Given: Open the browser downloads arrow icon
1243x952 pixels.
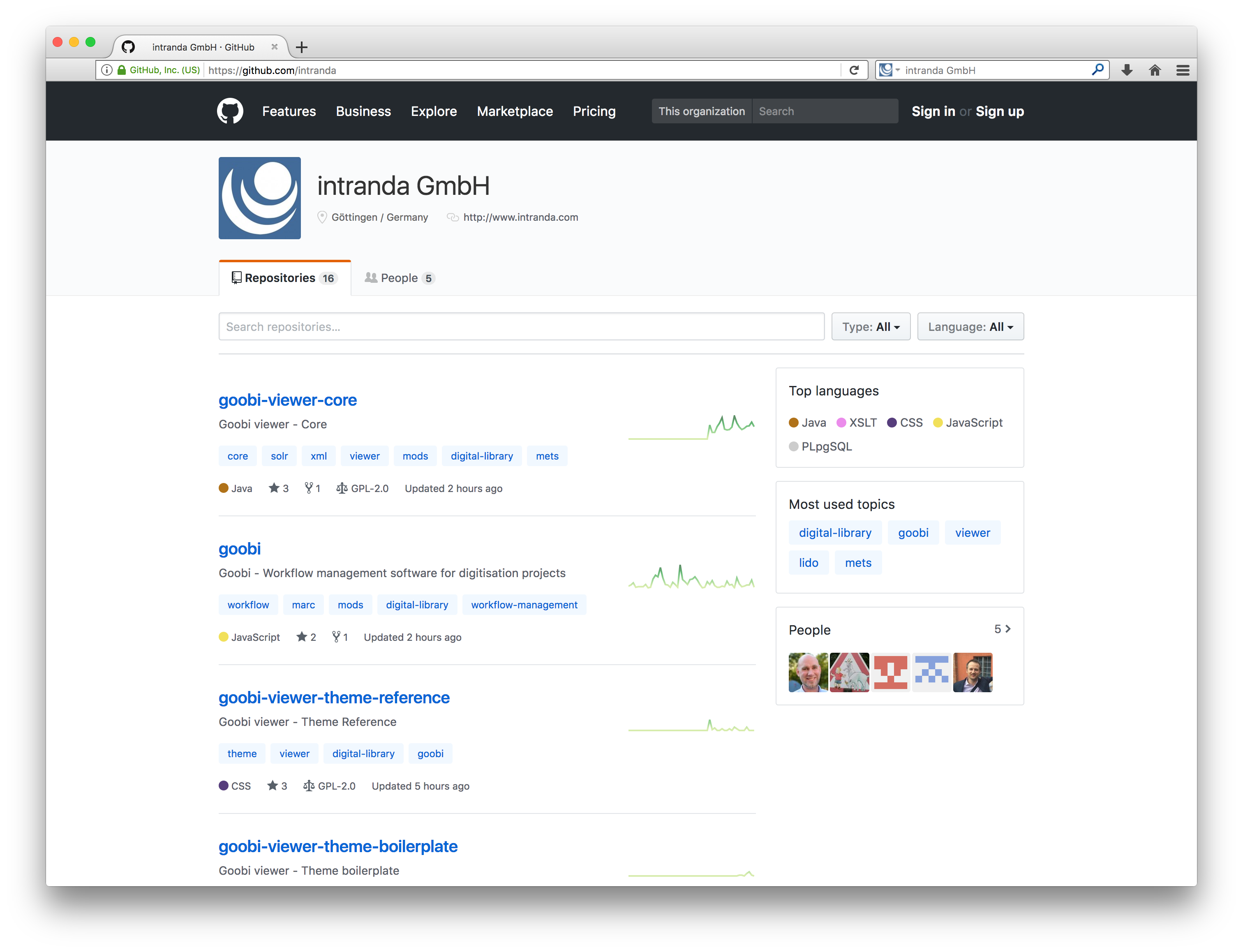Looking at the screenshot, I should 1126,70.
